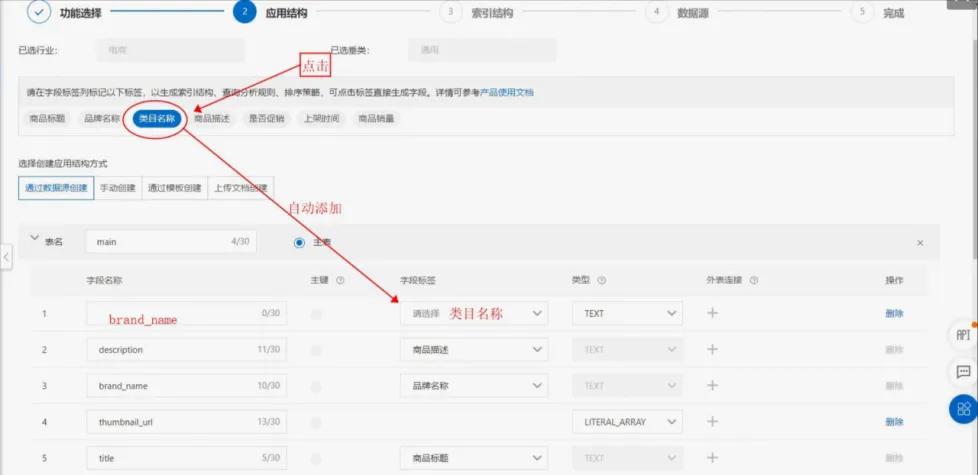
Task: Click the table name input main
Action: [x=171, y=242]
